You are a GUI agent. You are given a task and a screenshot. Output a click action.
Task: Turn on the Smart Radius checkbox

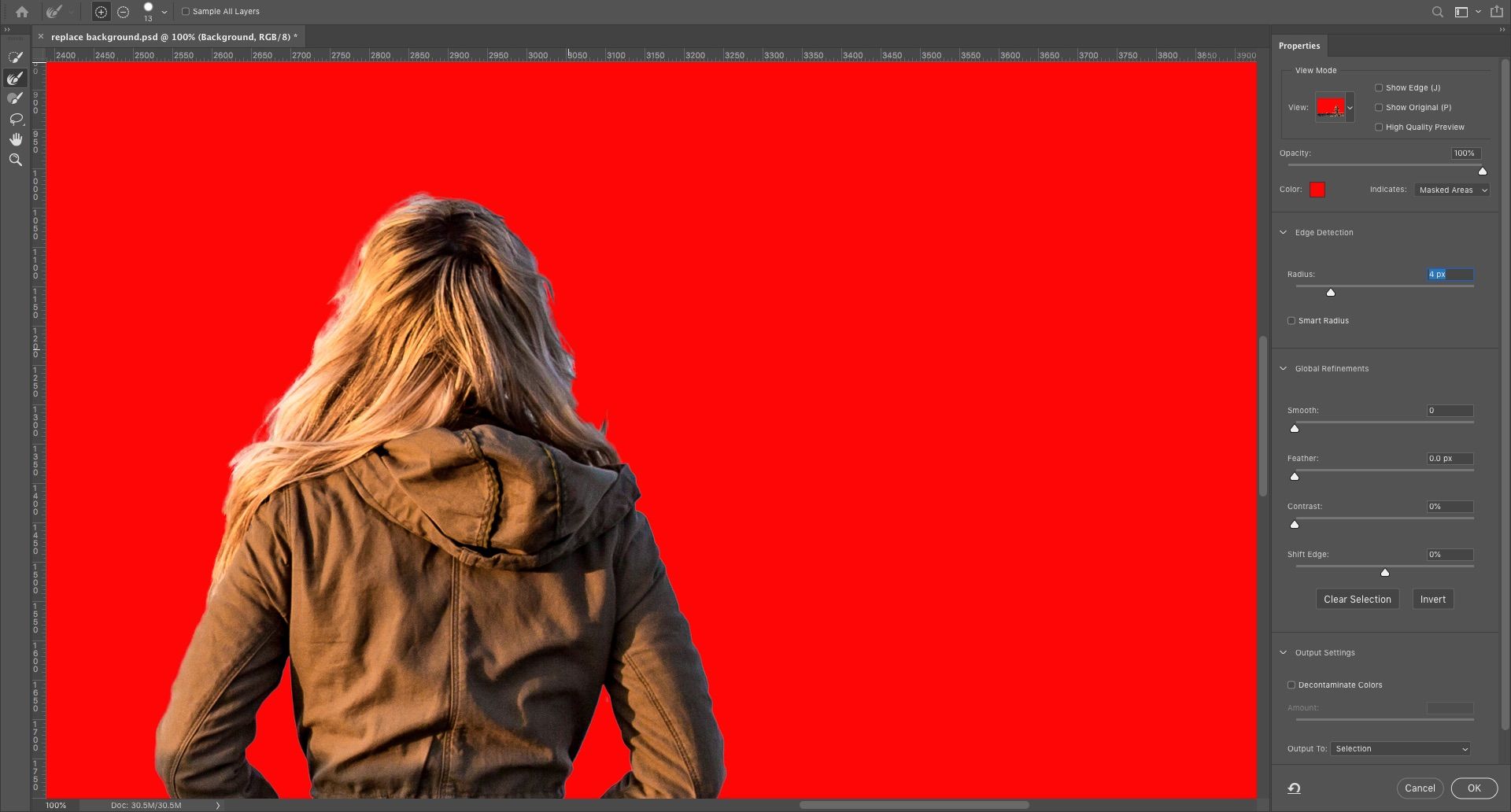click(x=1291, y=321)
